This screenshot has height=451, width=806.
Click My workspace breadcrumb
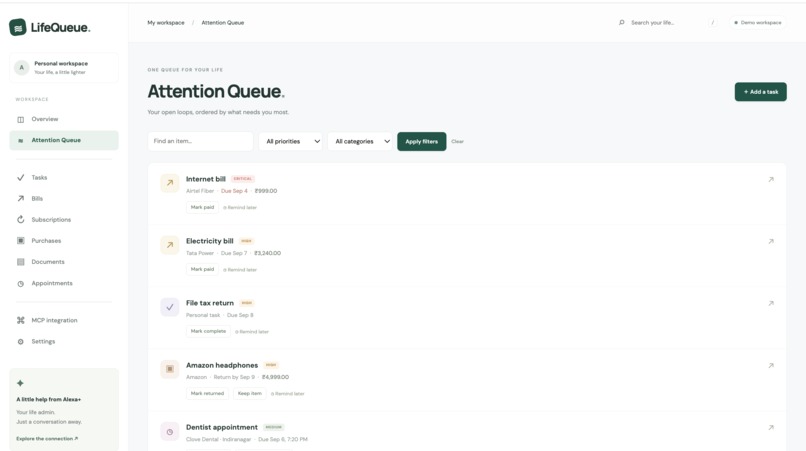[166, 23]
